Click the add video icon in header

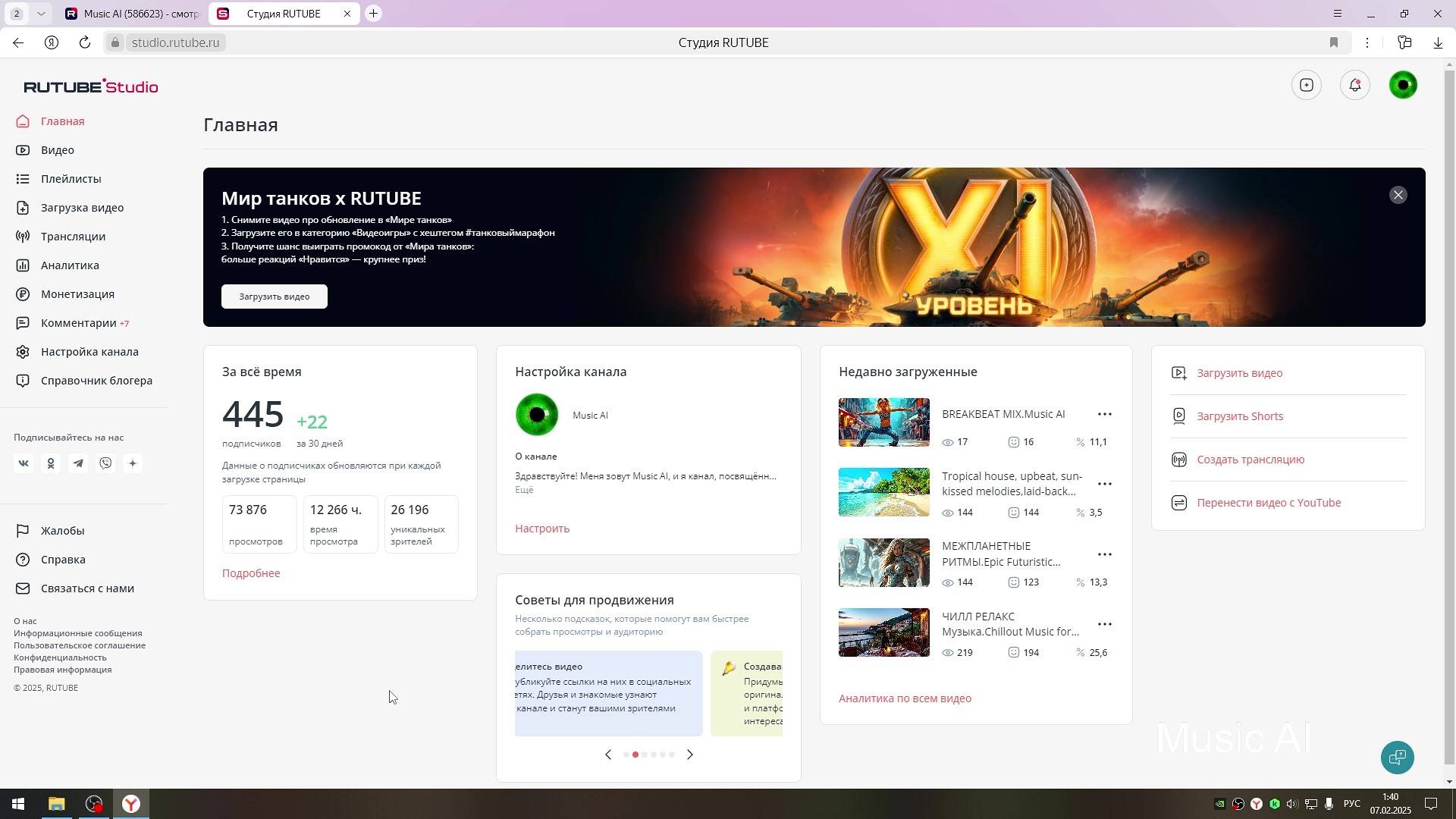click(x=1306, y=85)
